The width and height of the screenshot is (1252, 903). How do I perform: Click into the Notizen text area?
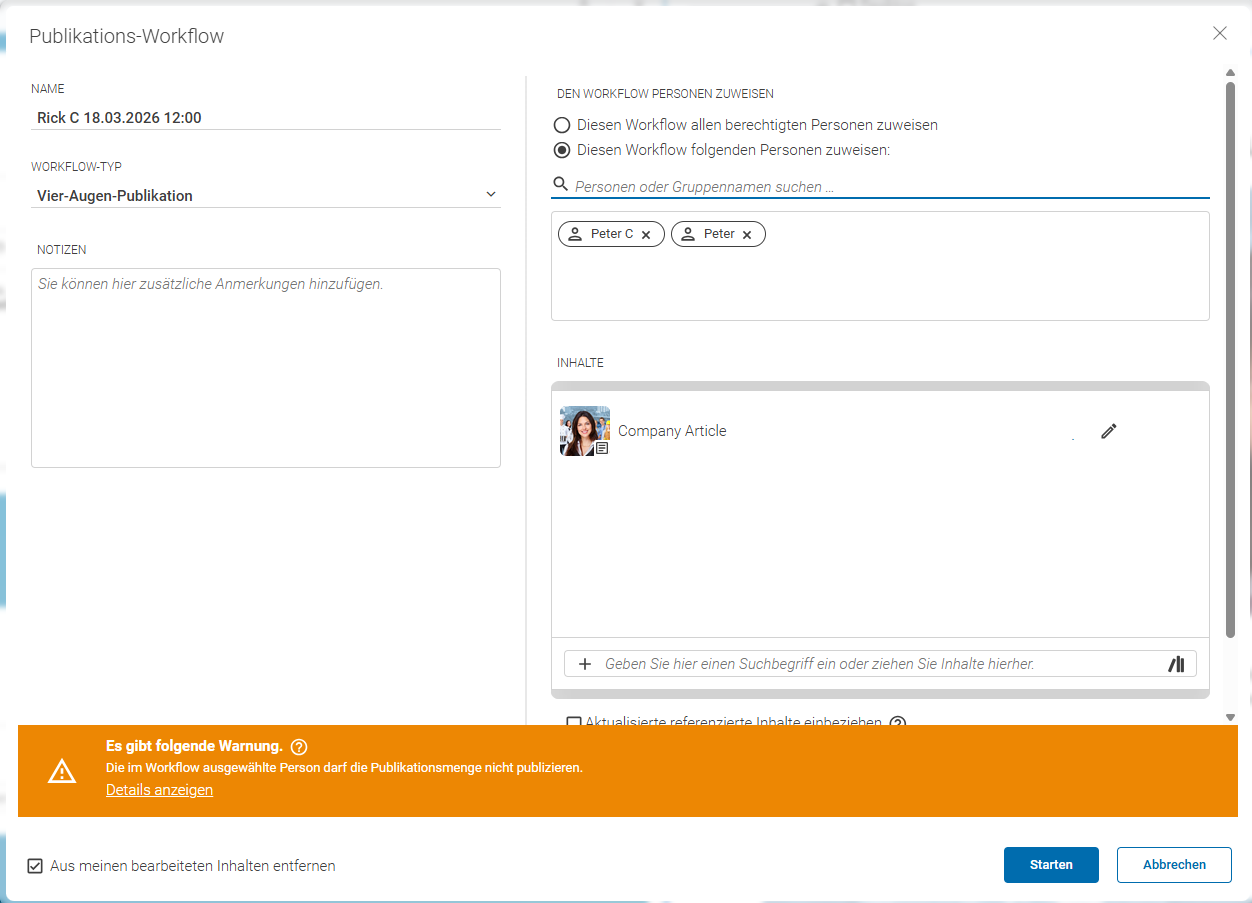[266, 367]
